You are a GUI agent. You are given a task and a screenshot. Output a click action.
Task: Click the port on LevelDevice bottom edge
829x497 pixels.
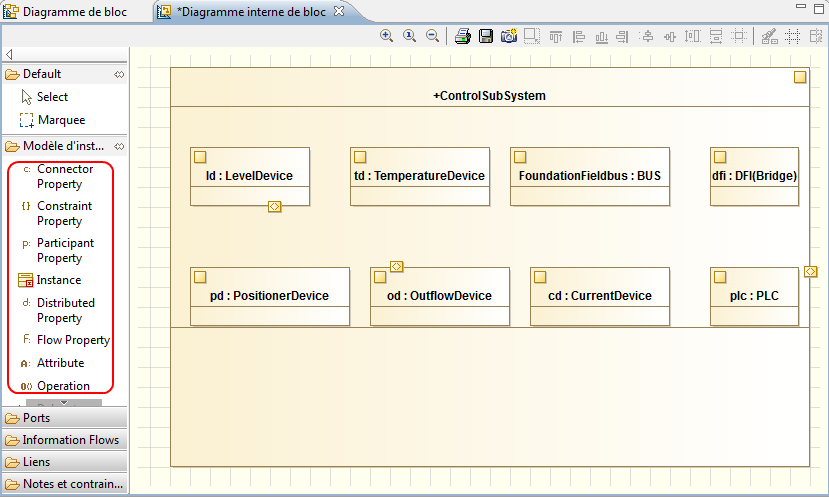pyautogui.click(x=274, y=206)
